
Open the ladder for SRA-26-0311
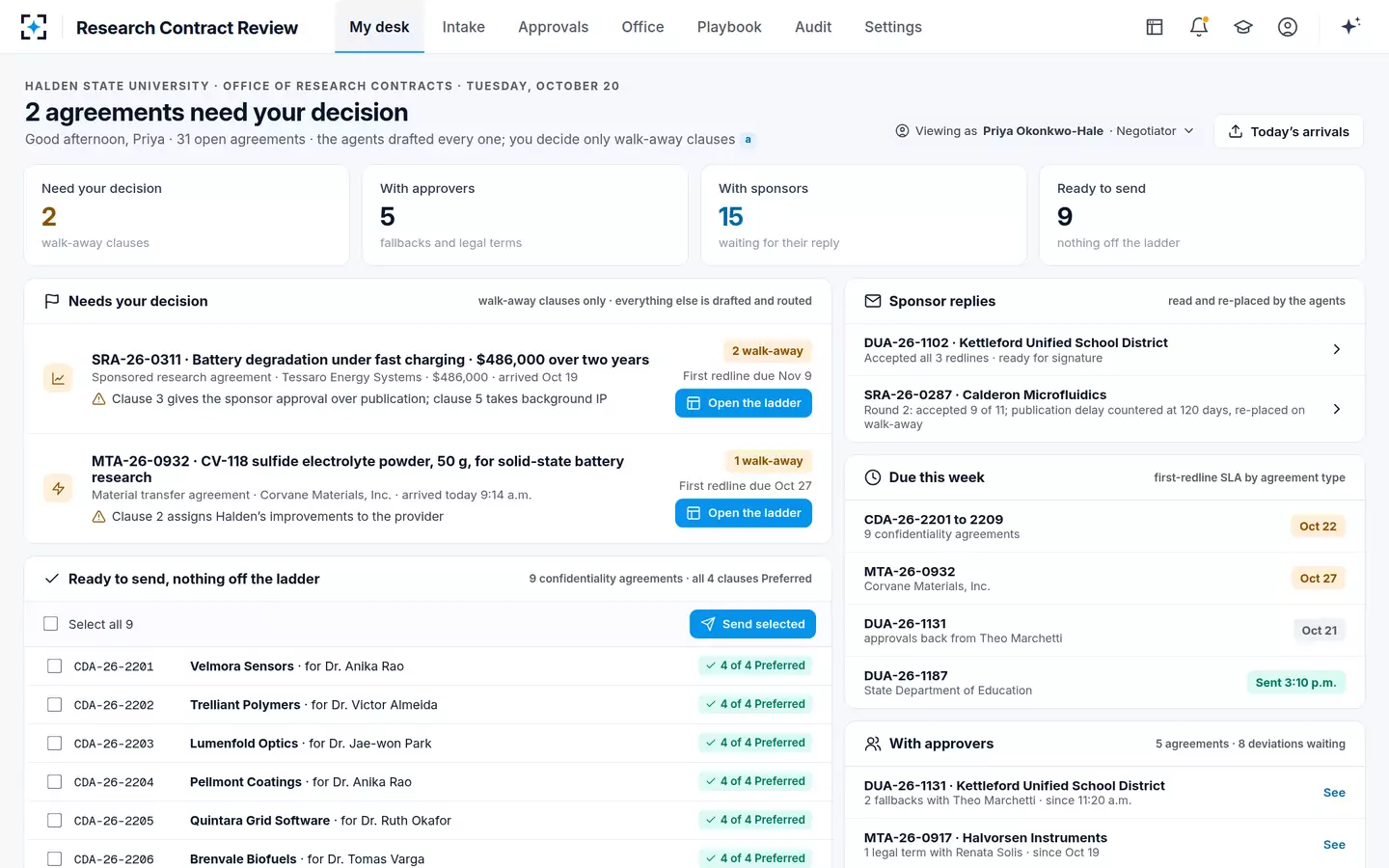click(744, 403)
